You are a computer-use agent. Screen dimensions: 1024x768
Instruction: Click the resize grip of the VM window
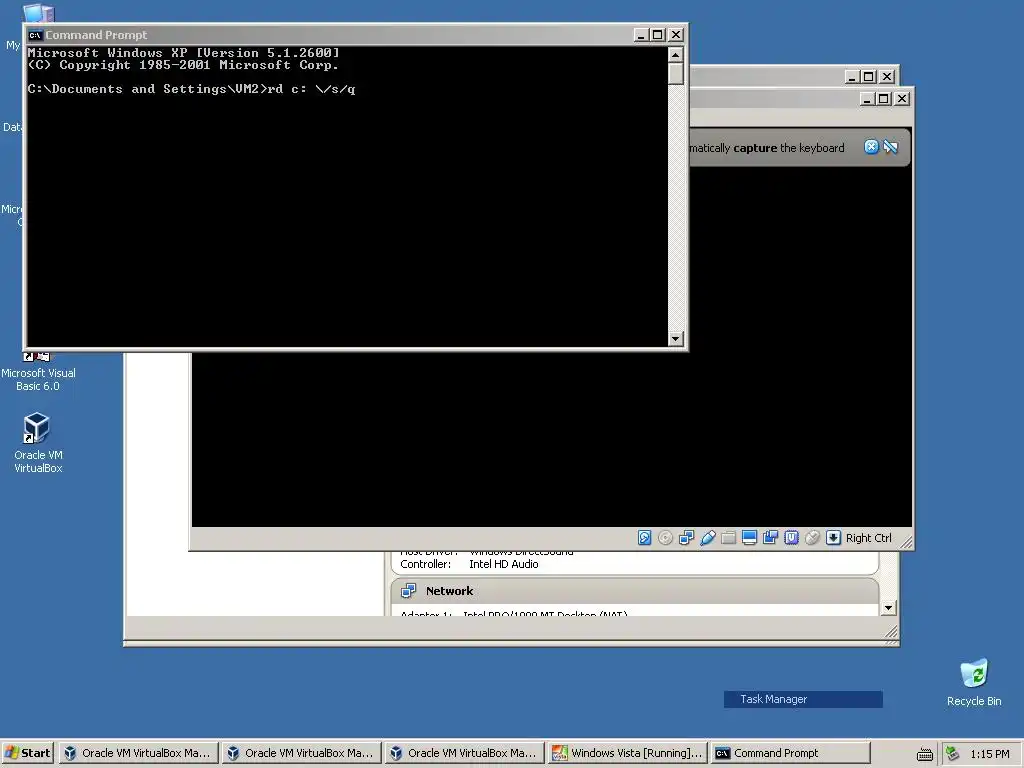tap(906, 542)
